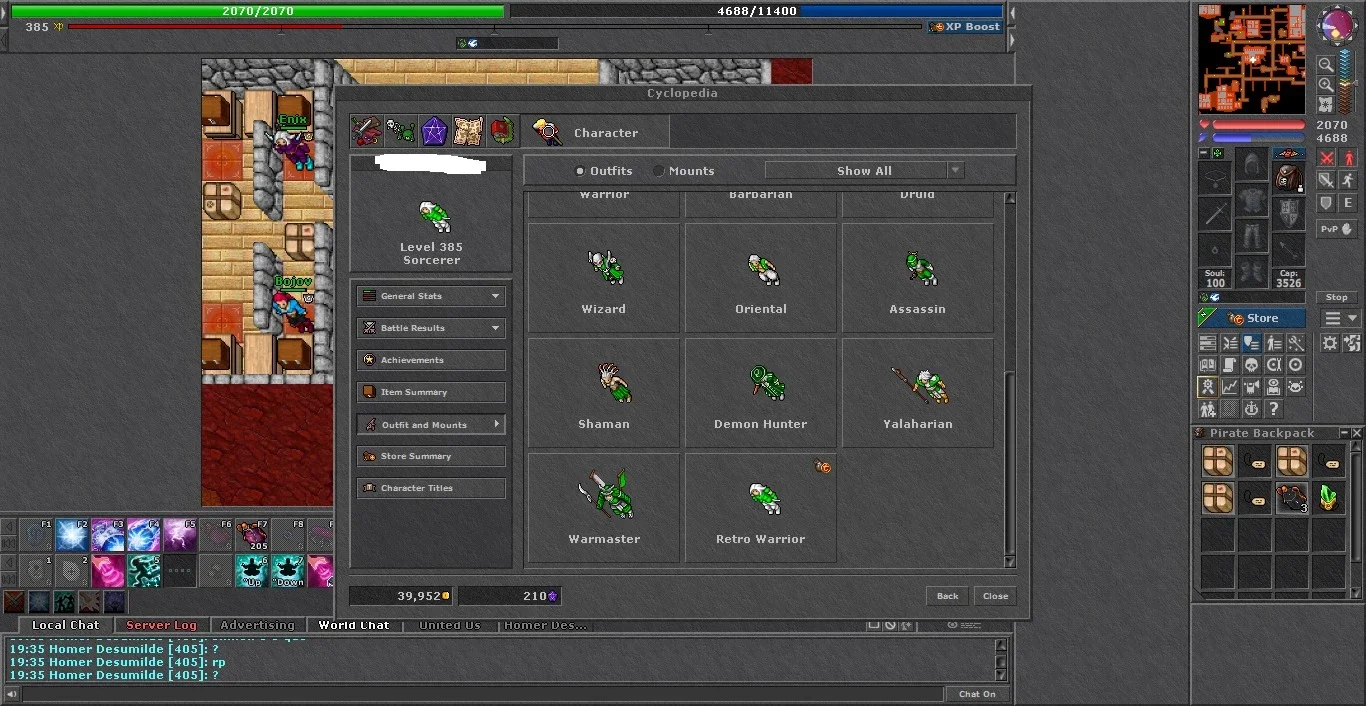Select the Retro Warrior outfit
Image resolution: width=1366 pixels, height=706 pixels.
761,508
